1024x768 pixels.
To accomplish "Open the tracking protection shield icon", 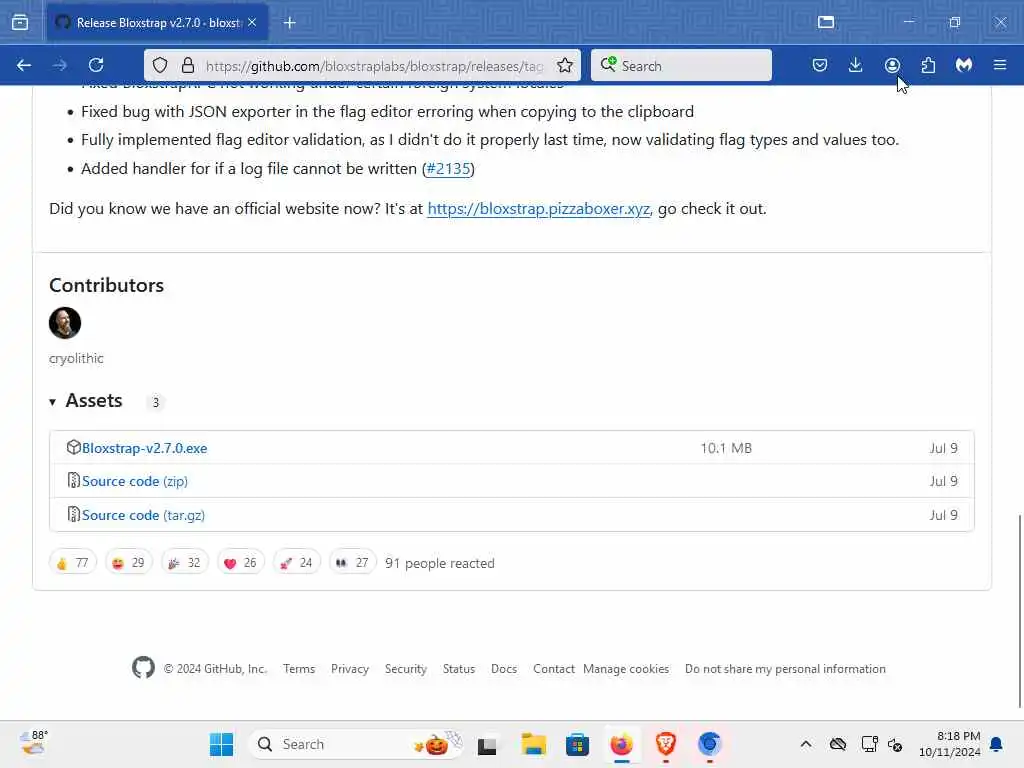I will click(160, 65).
